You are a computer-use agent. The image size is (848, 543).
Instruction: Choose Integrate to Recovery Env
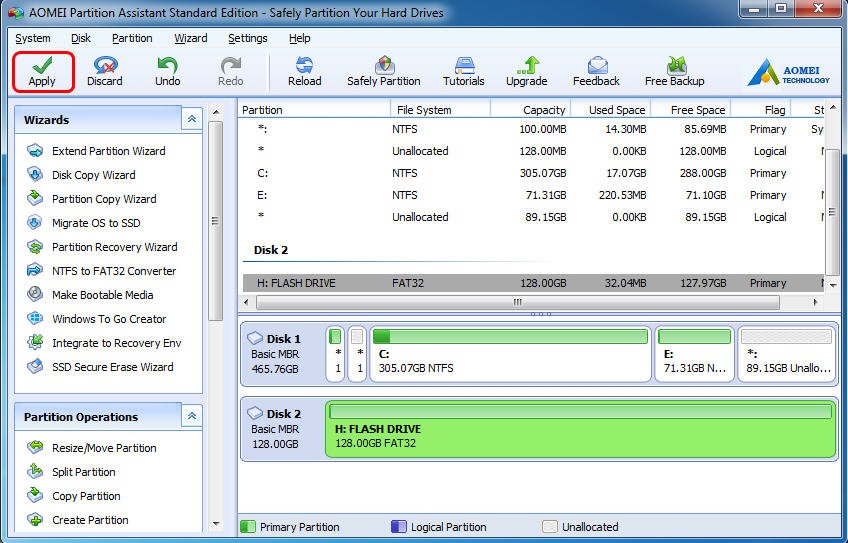click(x=104, y=342)
